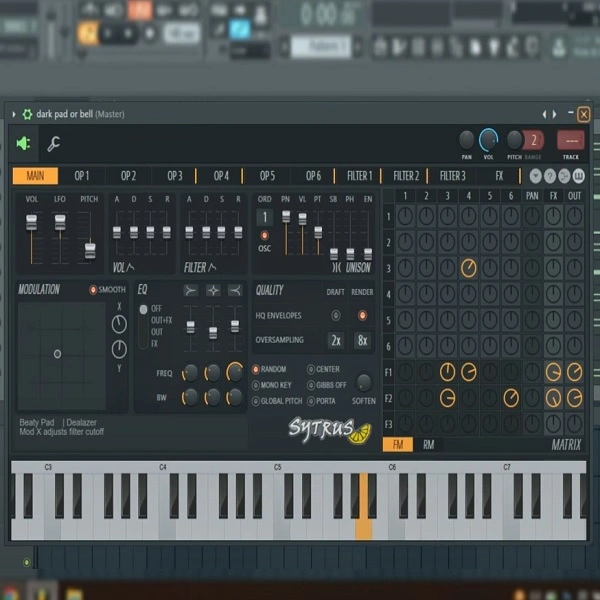The image size is (600, 600).
Task: Open the plugin options gear icon
Action: click(27, 114)
